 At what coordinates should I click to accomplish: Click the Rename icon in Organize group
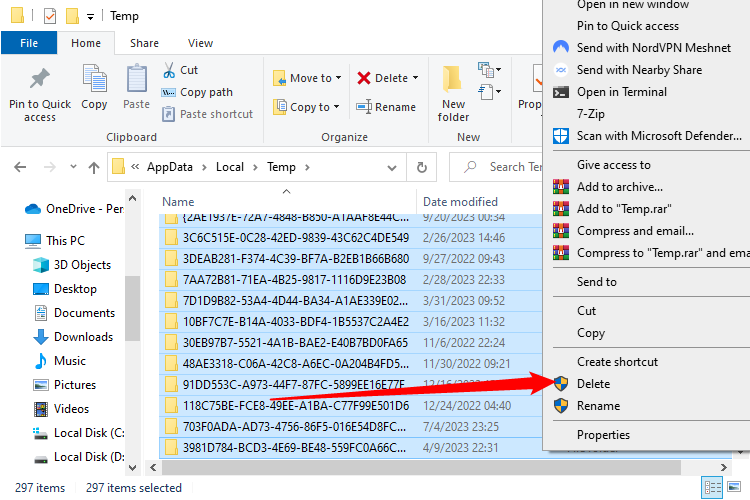pos(365,107)
